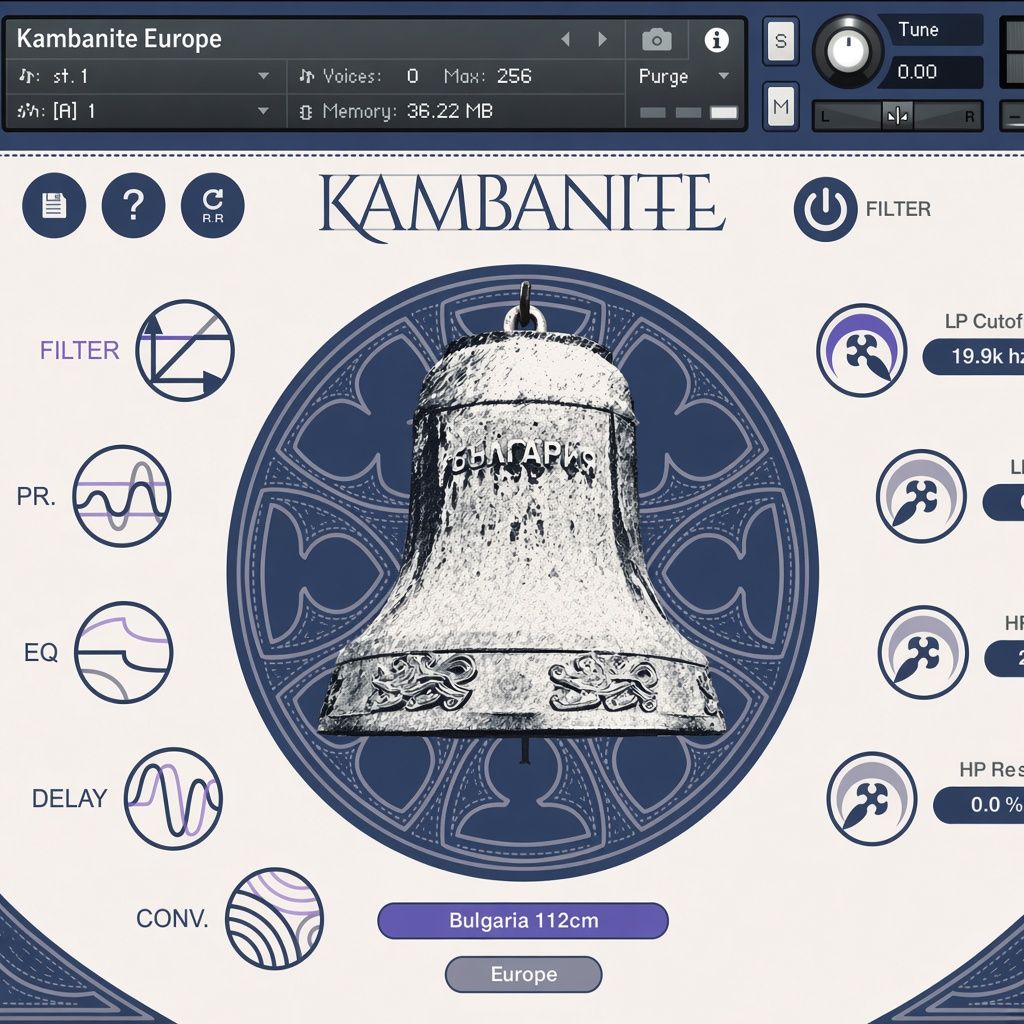This screenshot has height=1024, width=1024.
Task: Click the LP Cutoff knob
Action: (862, 350)
